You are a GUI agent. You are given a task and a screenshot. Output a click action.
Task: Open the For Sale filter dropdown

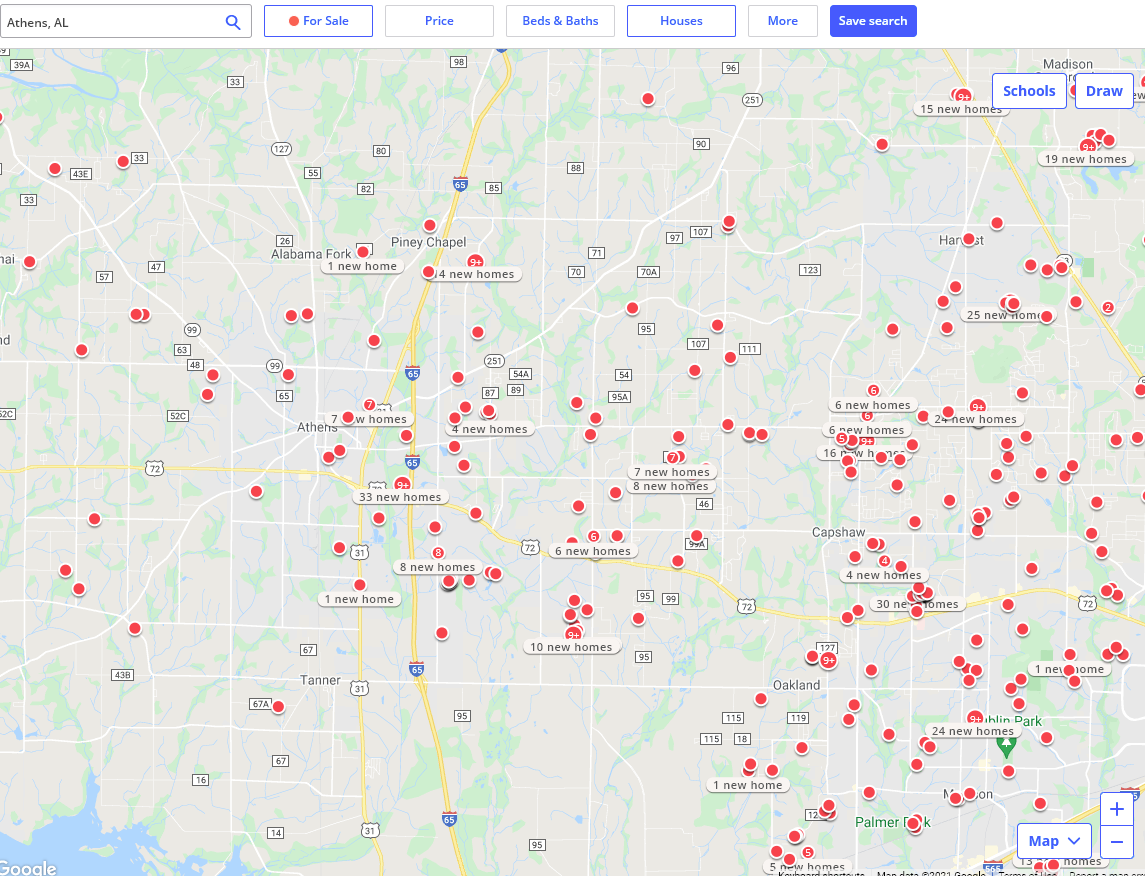click(x=318, y=21)
